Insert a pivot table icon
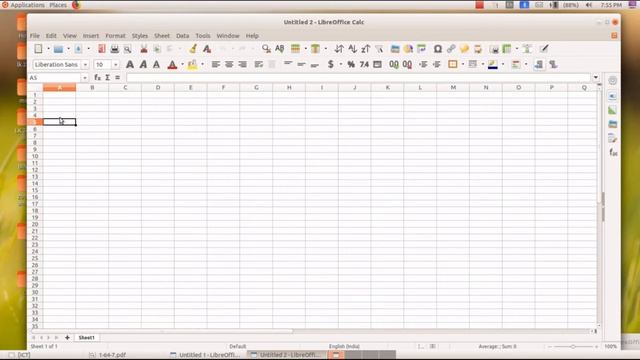Viewport: 640px width, 360px height. click(x=421, y=49)
